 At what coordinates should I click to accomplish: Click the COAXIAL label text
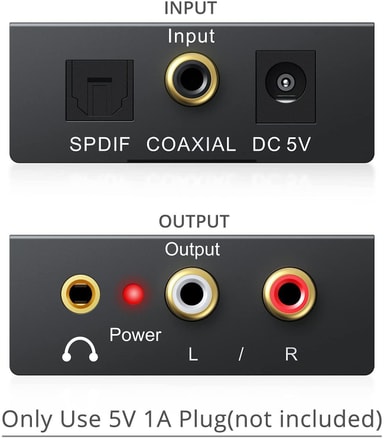191,144
